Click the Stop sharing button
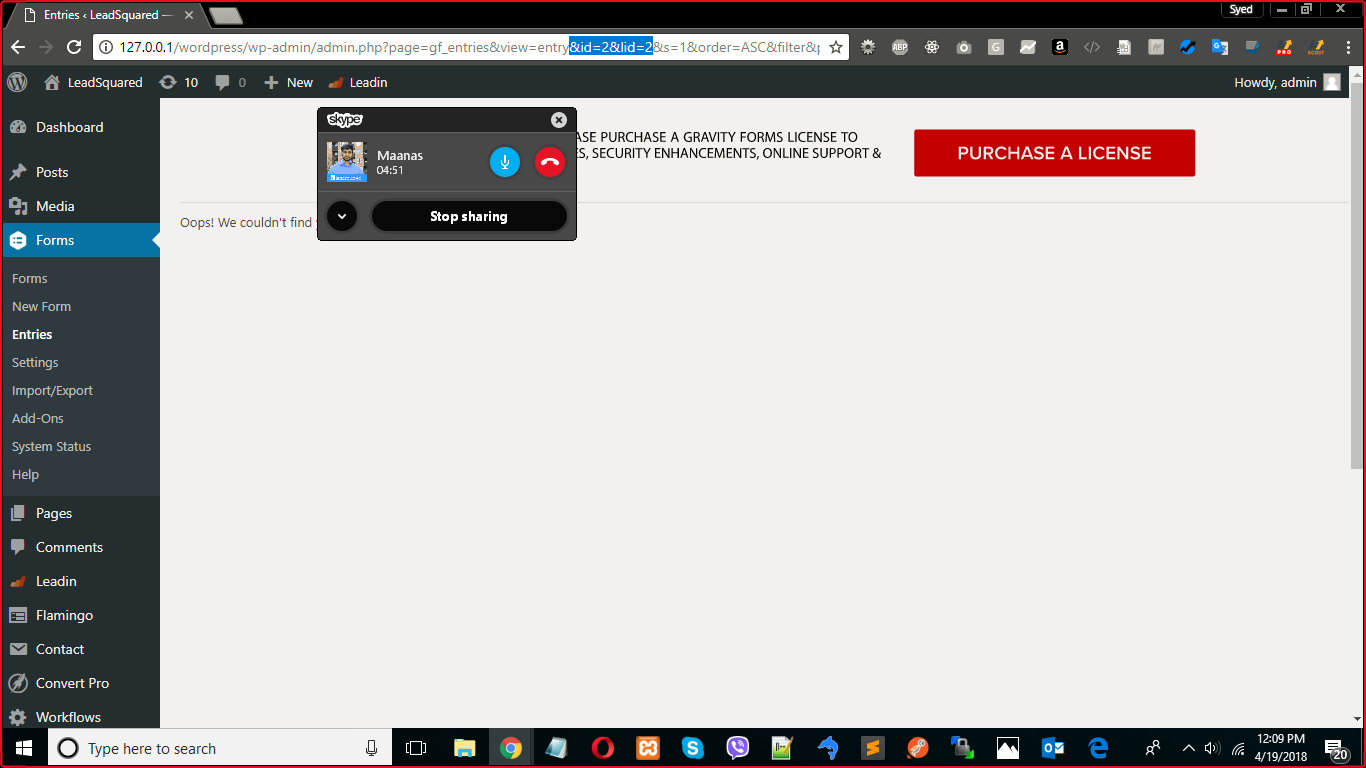The image size is (1366, 768). click(x=469, y=216)
